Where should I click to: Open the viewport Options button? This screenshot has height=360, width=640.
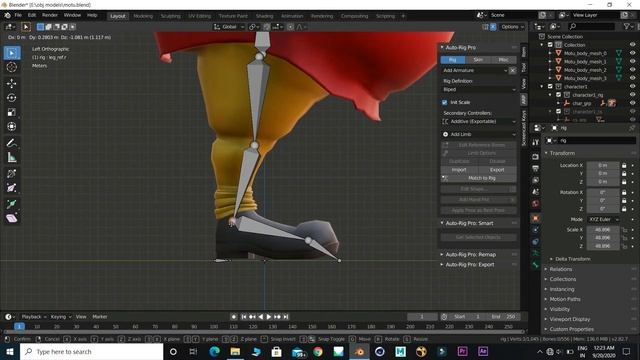(x=513, y=27)
